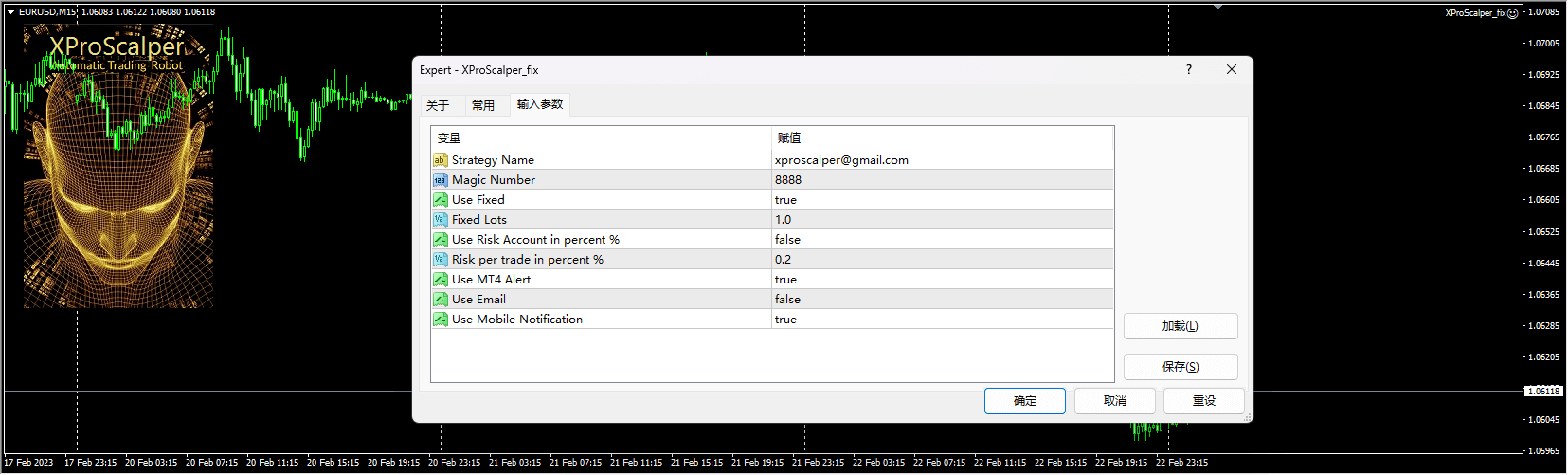Click the Use Fixed variable label
The height and width of the screenshot is (475, 1568).
click(478, 200)
